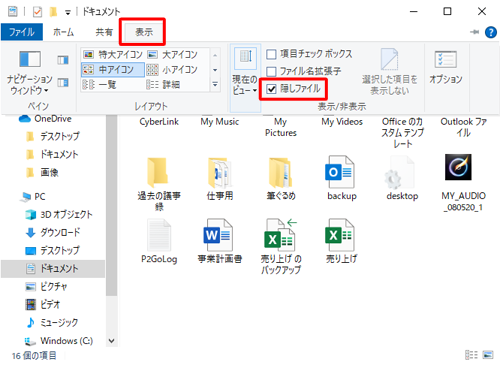Image resolution: width=500 pixels, height=365 pixels.
Task: Select the Outlook ファイル folder label
Action: point(464,127)
